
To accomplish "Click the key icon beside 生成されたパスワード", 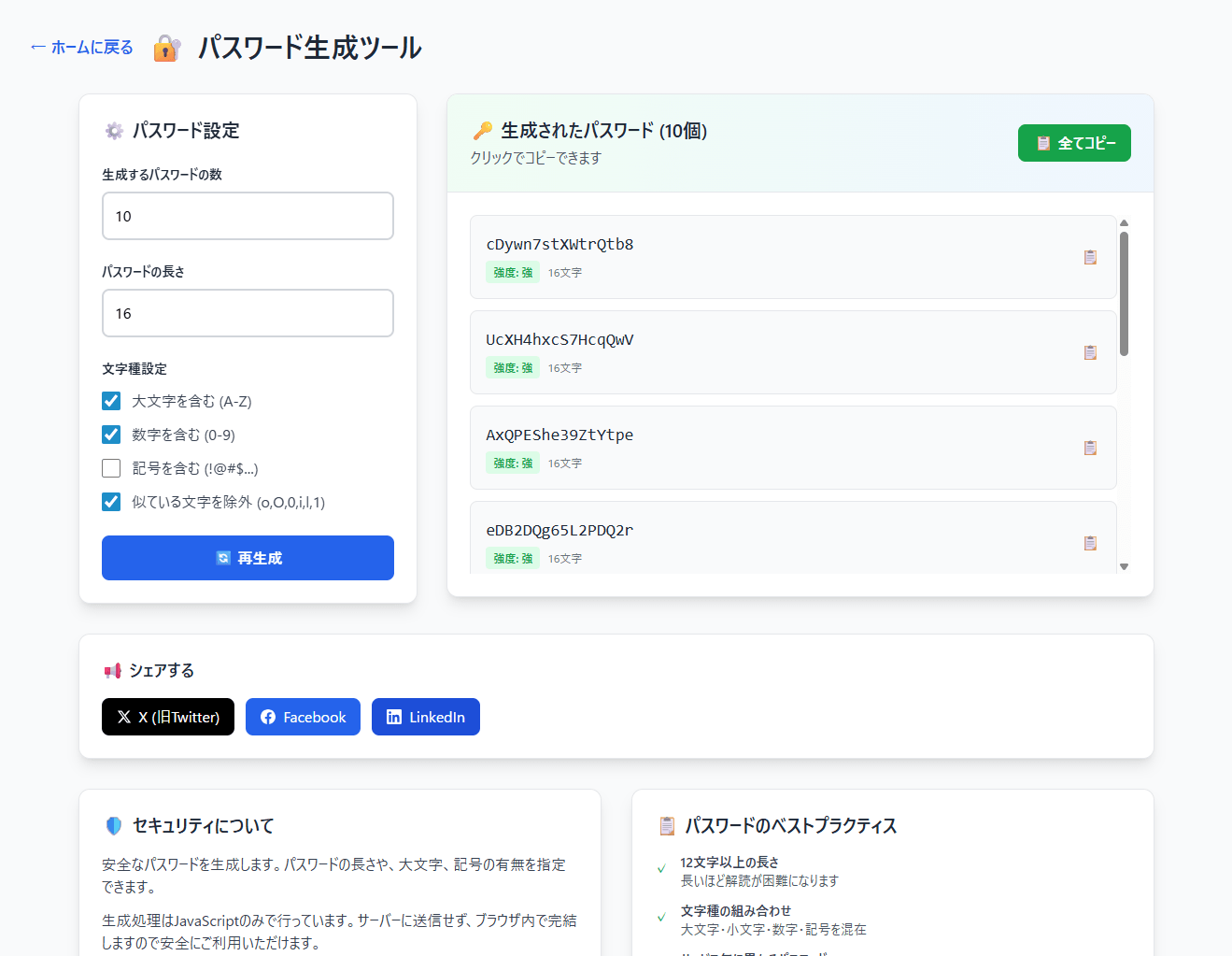I will (x=483, y=131).
